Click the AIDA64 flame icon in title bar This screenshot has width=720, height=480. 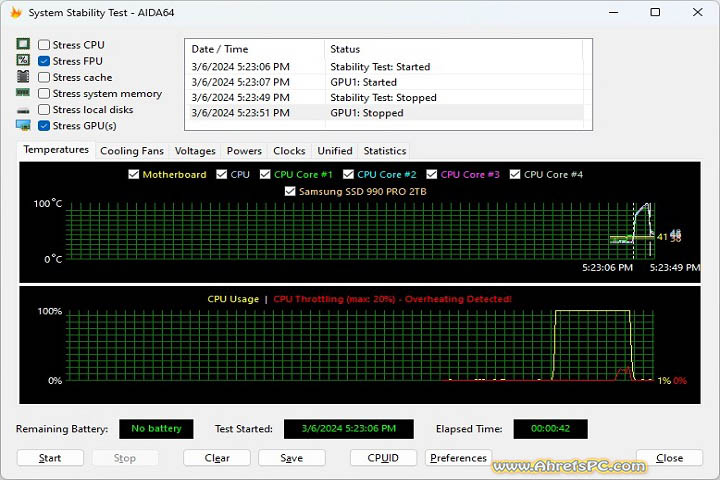click(x=16, y=12)
